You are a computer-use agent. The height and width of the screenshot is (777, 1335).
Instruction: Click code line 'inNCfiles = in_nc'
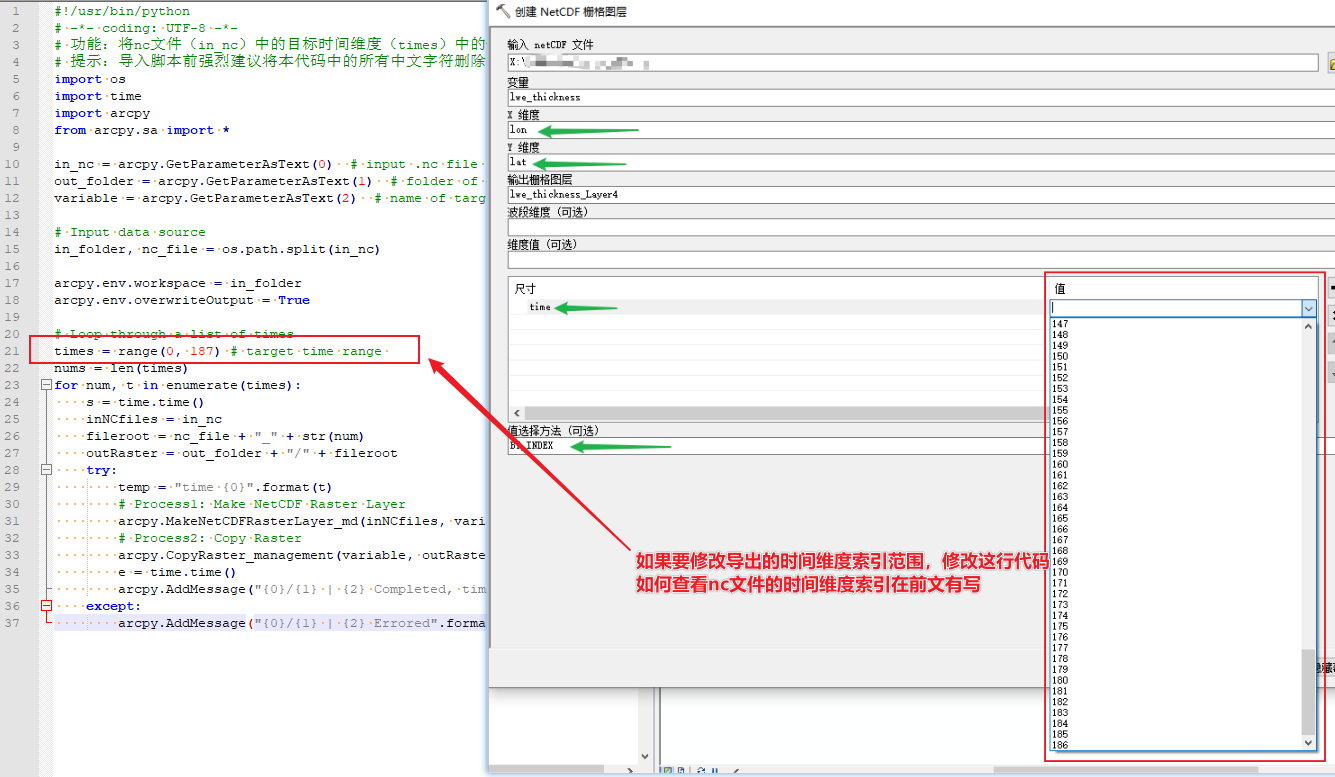(154, 419)
